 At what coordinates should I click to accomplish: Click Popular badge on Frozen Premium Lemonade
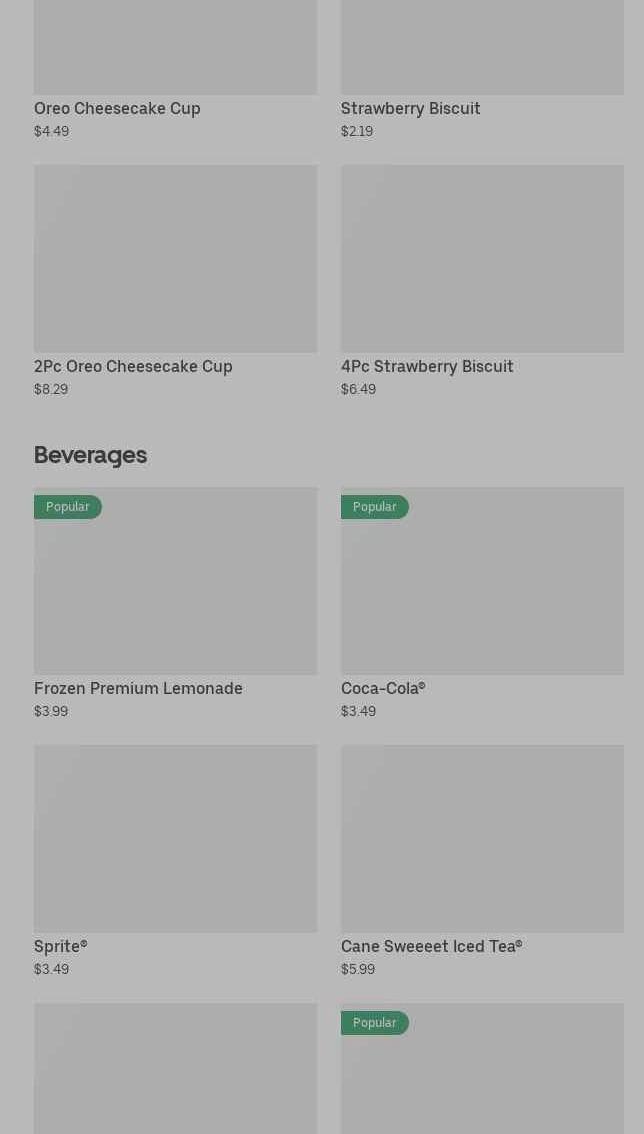tap(68, 507)
